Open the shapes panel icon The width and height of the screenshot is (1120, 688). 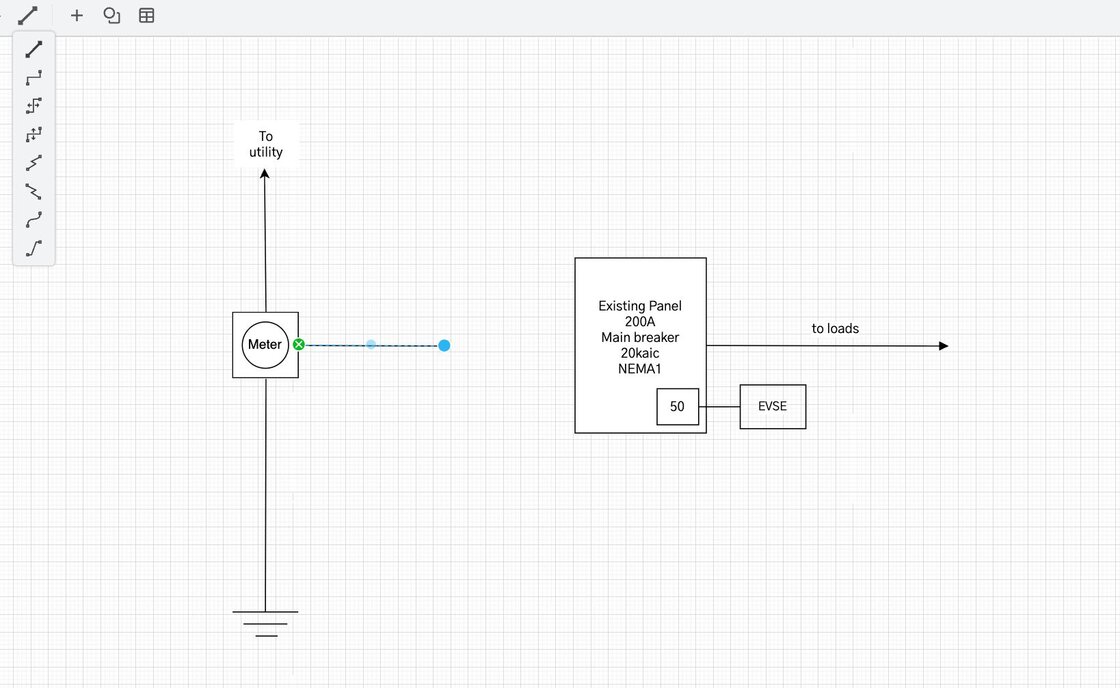112,15
